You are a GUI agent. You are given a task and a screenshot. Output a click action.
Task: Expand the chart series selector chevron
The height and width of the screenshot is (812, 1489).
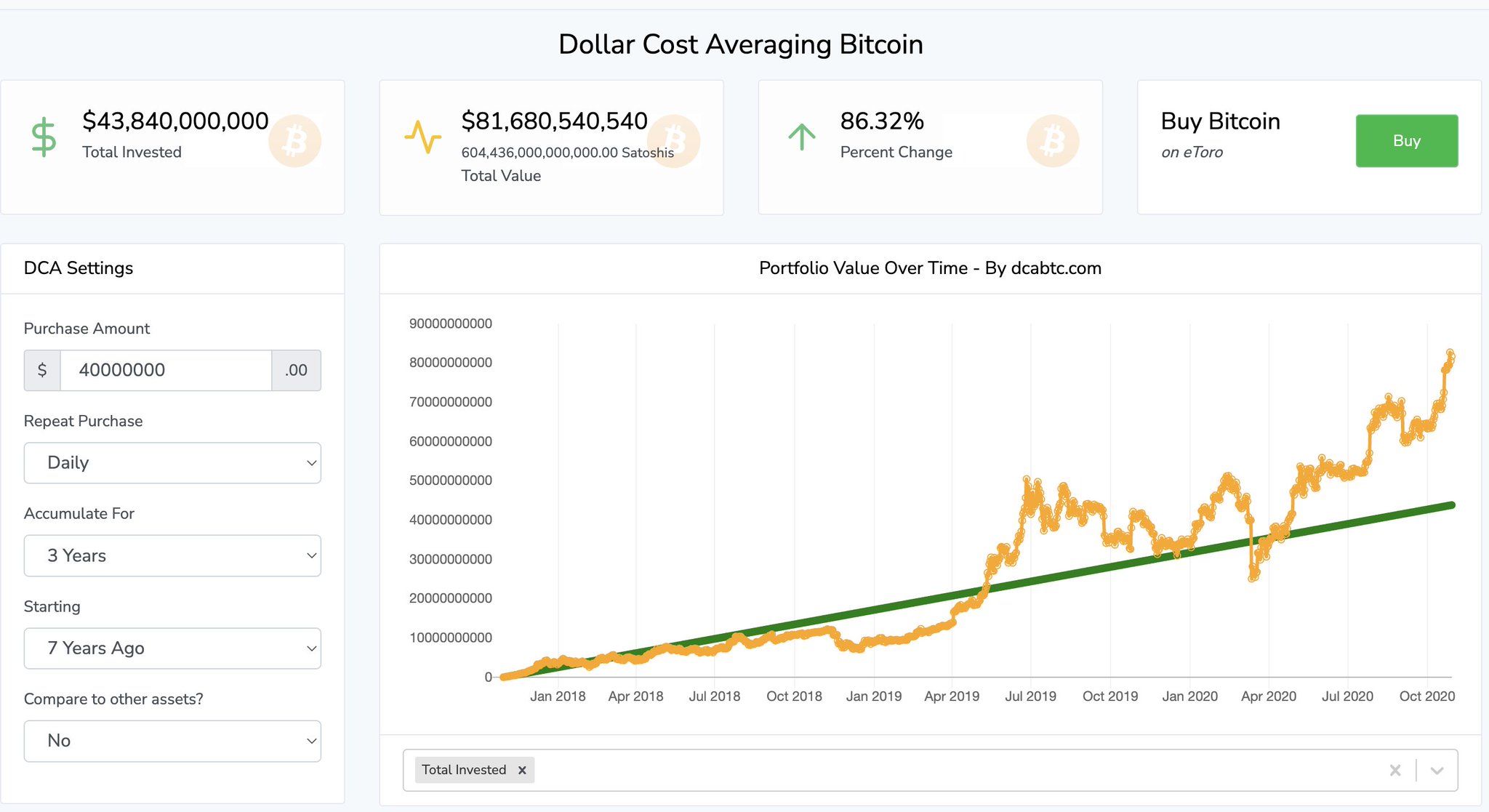(x=1437, y=771)
